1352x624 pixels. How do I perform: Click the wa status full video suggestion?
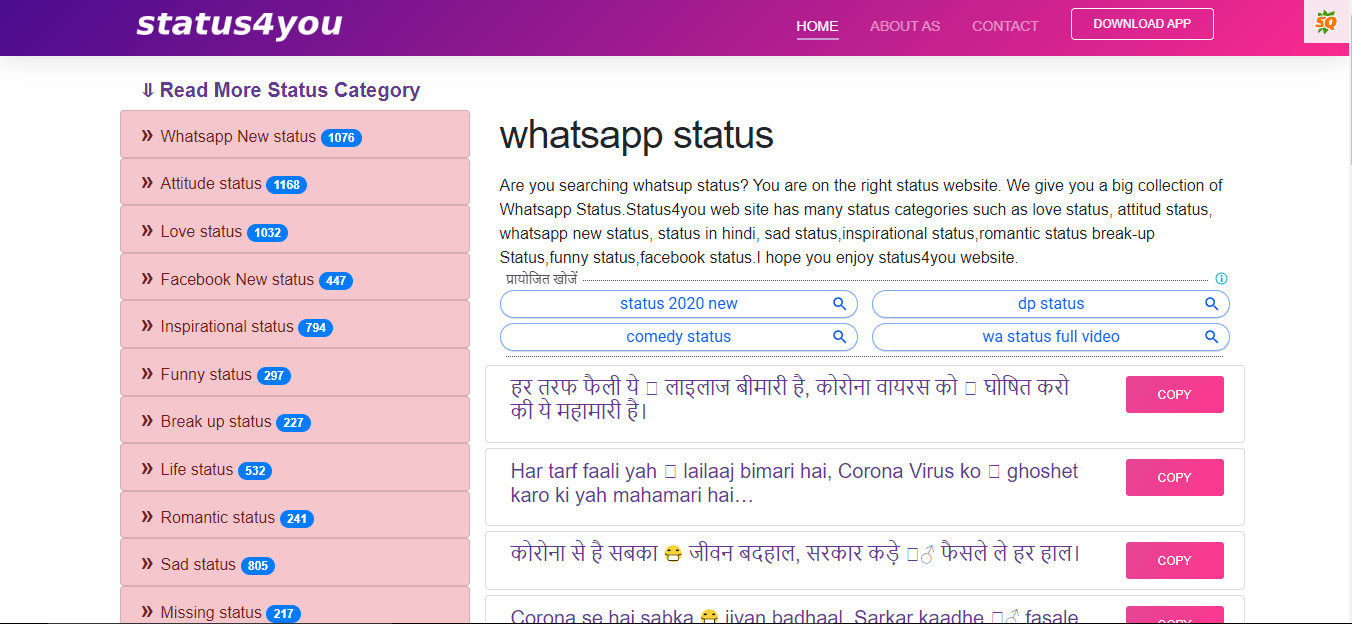1051,337
